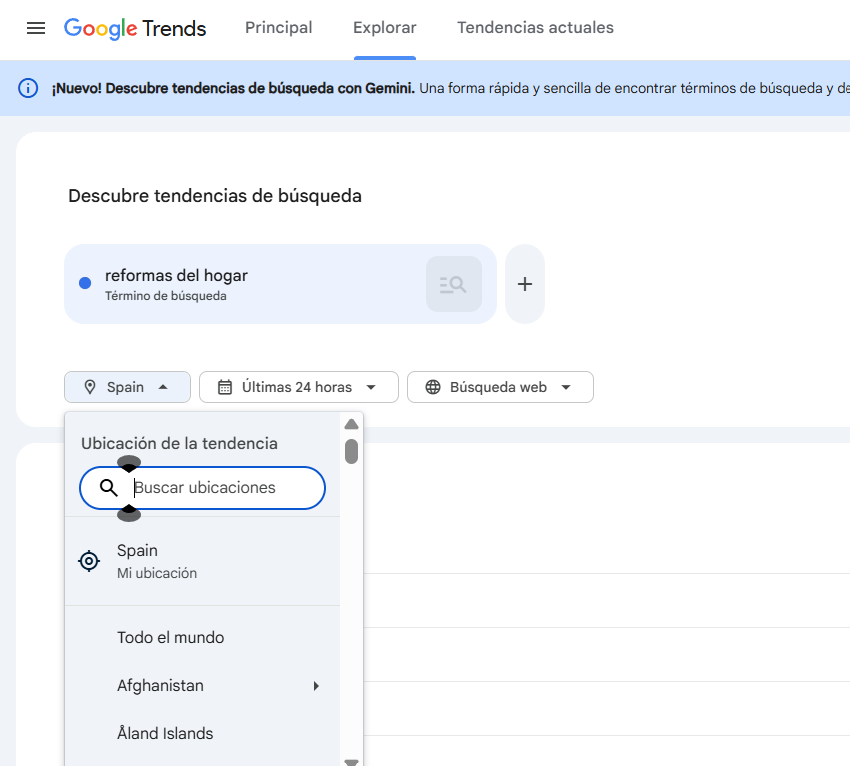Click the magnifying glass in Buscar ubicaciones
The width and height of the screenshot is (850, 766).
pyautogui.click(x=109, y=488)
